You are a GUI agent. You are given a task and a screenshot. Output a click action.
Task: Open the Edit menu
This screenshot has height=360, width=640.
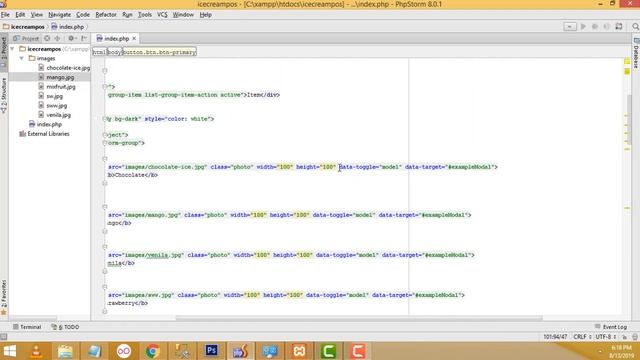pyautogui.click(x=20, y=15)
